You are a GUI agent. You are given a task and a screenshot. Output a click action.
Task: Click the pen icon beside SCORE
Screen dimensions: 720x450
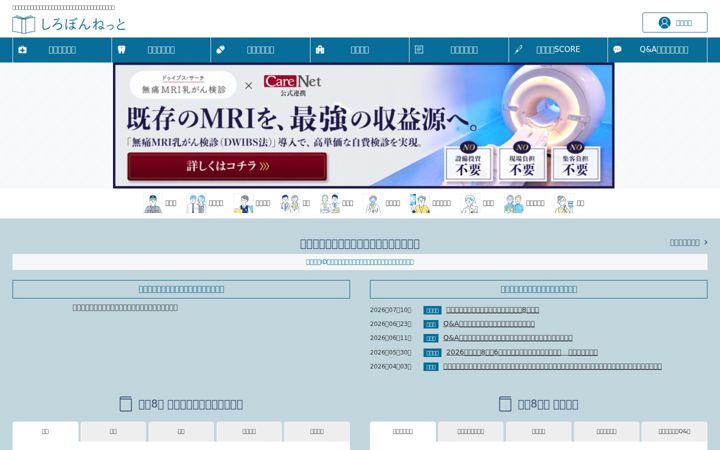coord(518,50)
